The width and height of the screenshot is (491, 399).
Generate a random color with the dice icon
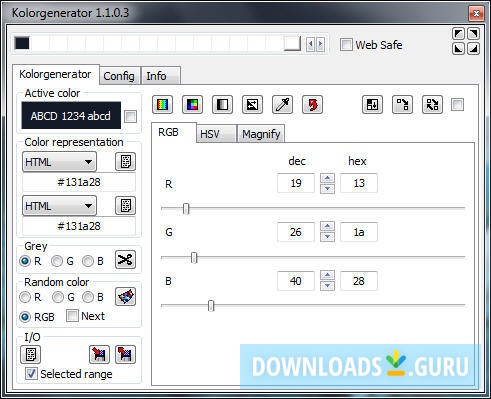[x=125, y=297]
